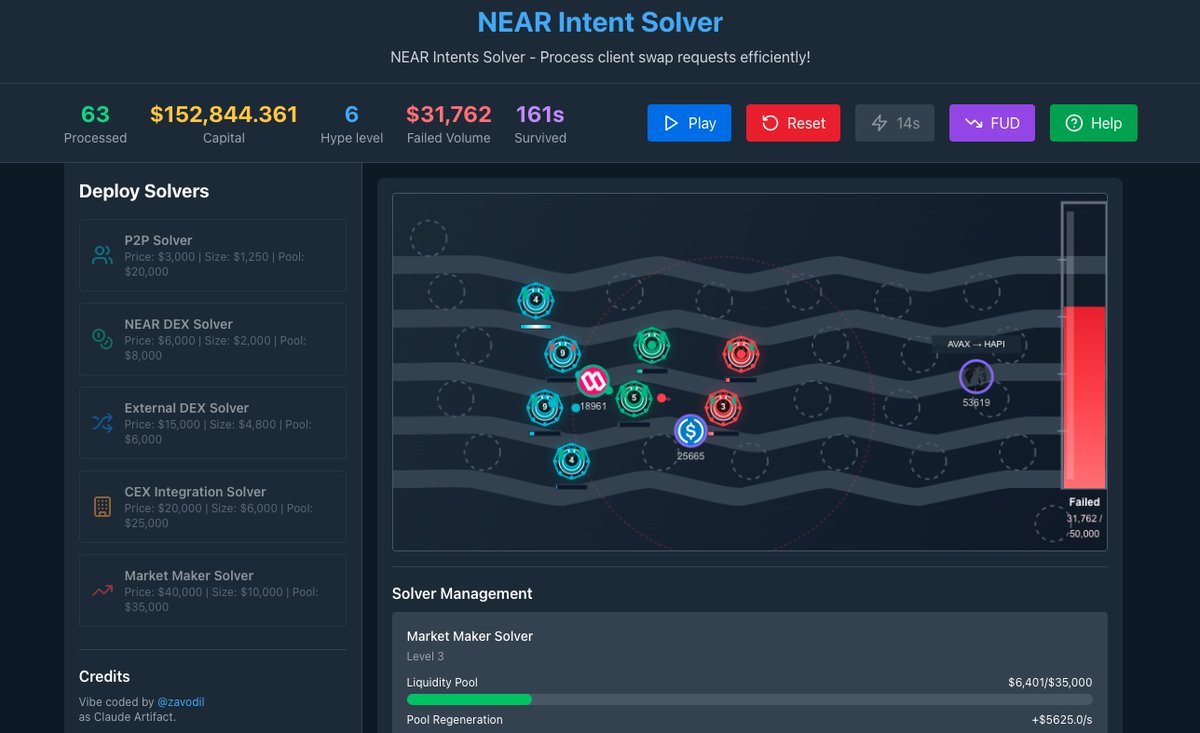Click the Process client swap requests subtitle
The image size is (1200, 733).
coord(600,57)
